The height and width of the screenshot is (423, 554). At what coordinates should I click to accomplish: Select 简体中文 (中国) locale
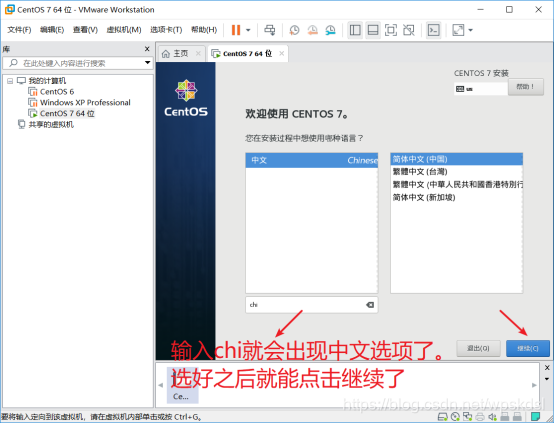(x=456, y=159)
